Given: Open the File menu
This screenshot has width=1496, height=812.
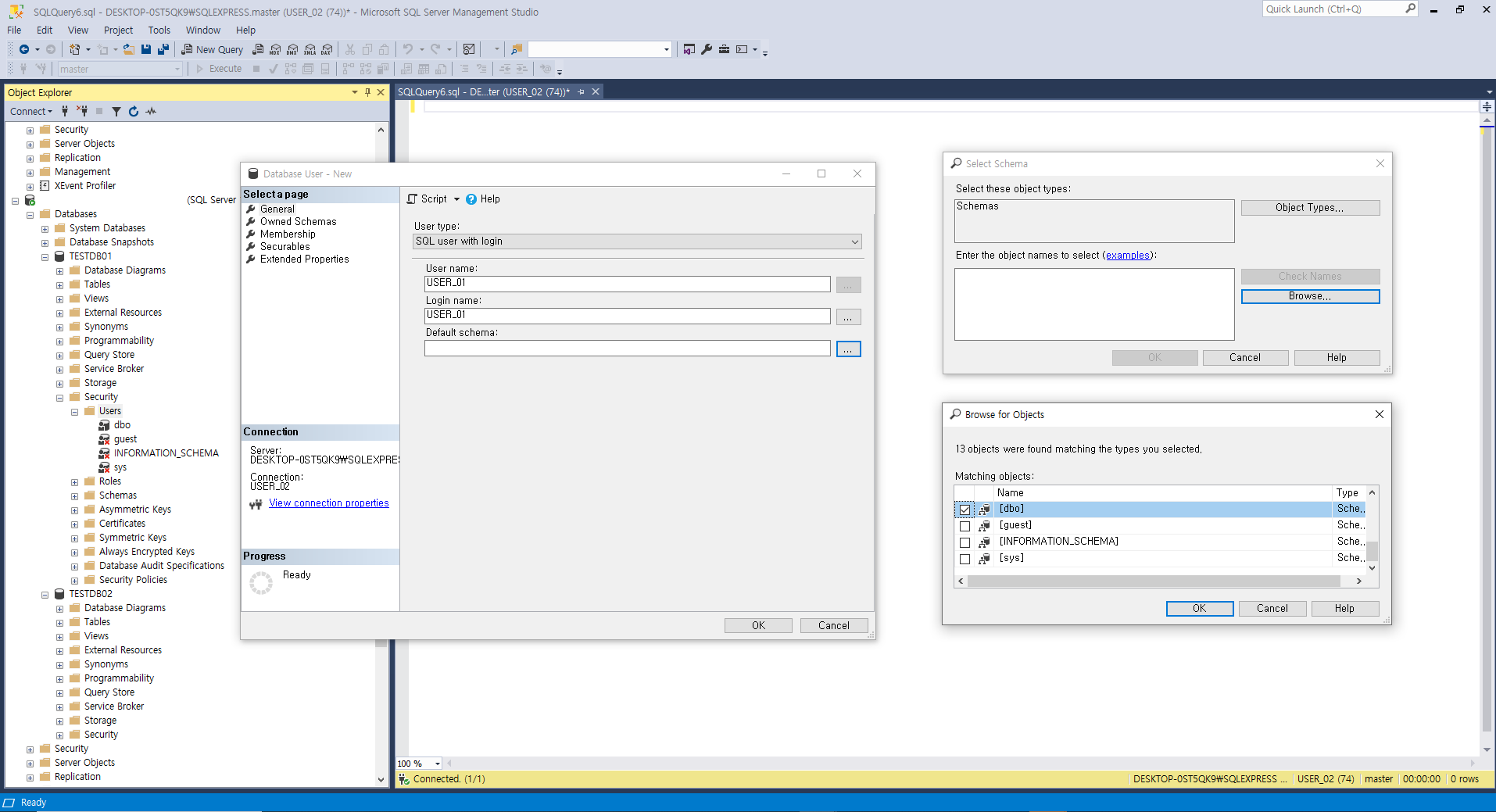Looking at the screenshot, I should (x=14, y=30).
